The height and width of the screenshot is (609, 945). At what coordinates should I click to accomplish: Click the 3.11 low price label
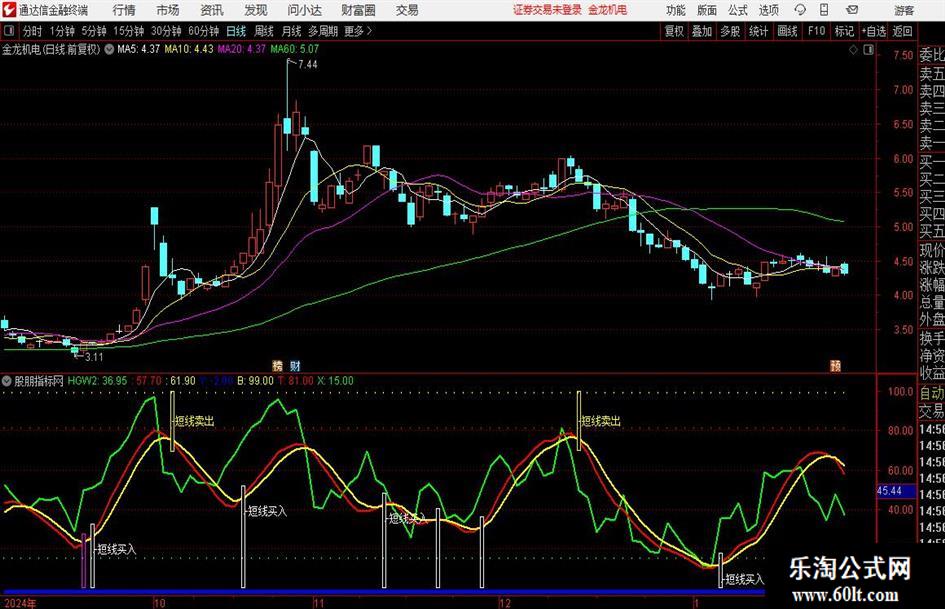(x=93, y=357)
